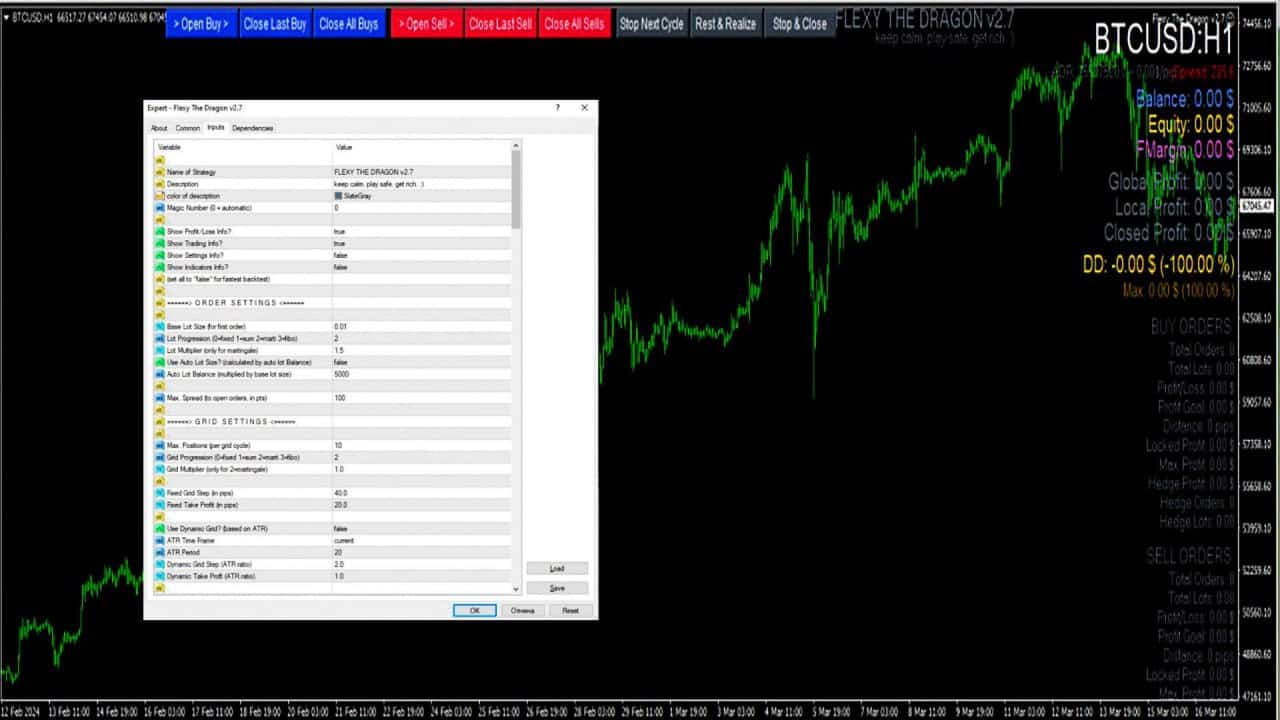The height and width of the screenshot is (720, 1280).
Task: Open the Dependencies tab
Action: tap(253, 128)
